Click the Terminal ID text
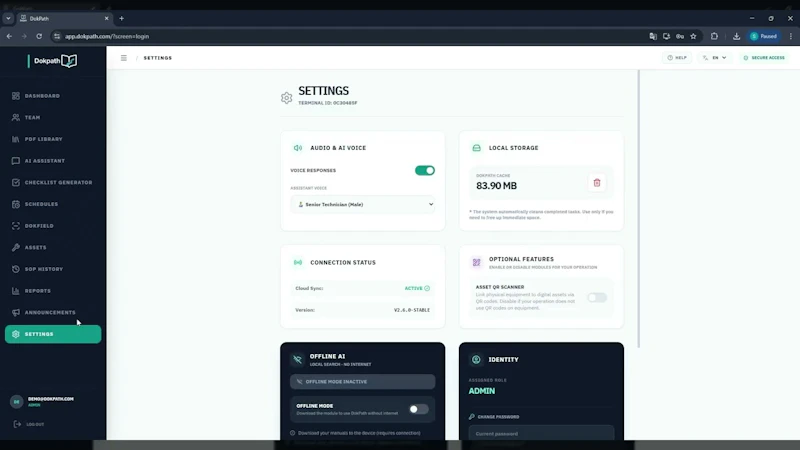Image resolution: width=800 pixels, height=450 pixels. [x=328, y=103]
